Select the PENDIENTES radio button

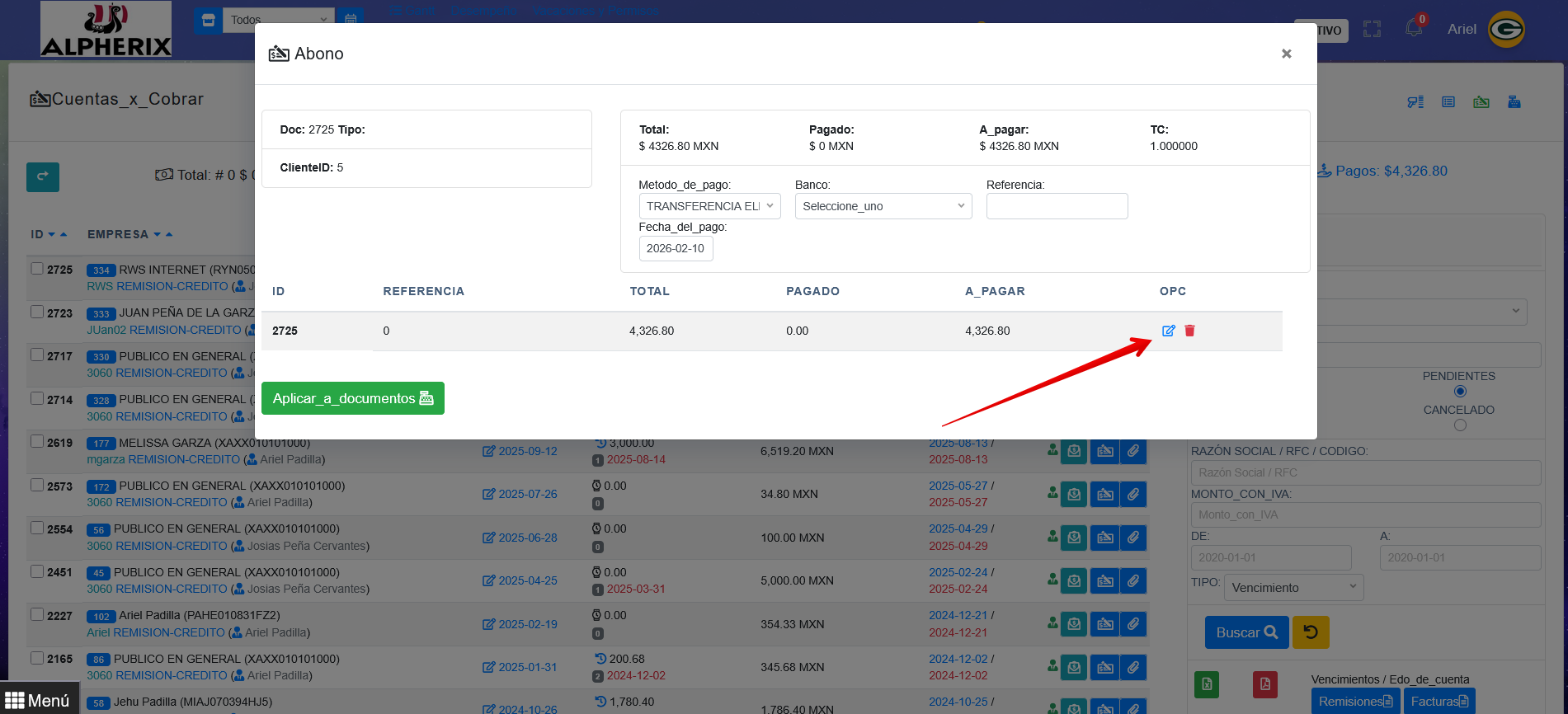click(x=1460, y=392)
